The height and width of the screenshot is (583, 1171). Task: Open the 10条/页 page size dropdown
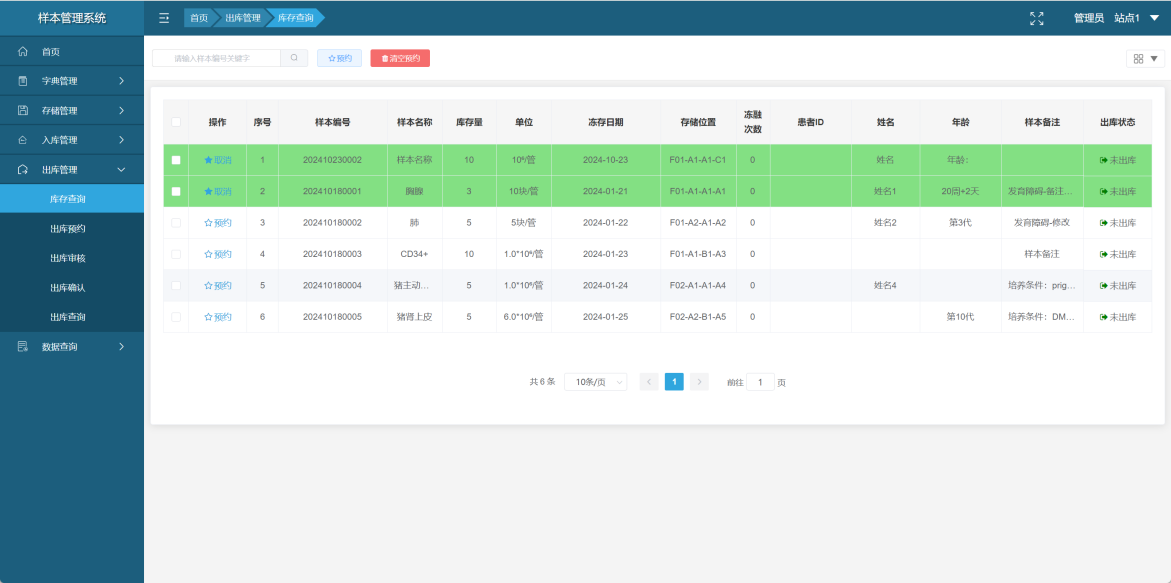pos(595,382)
